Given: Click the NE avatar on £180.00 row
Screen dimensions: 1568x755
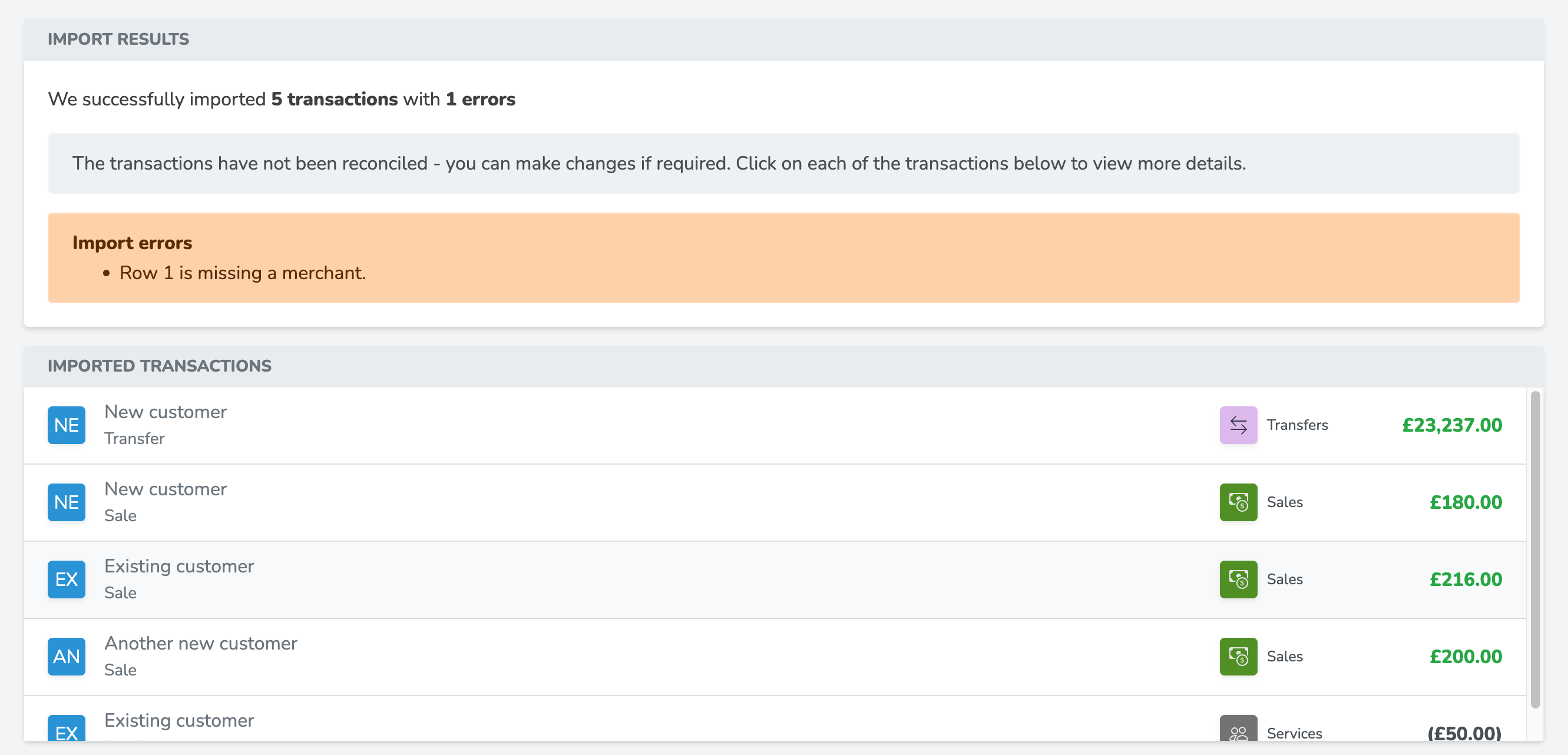Looking at the screenshot, I should (67, 502).
